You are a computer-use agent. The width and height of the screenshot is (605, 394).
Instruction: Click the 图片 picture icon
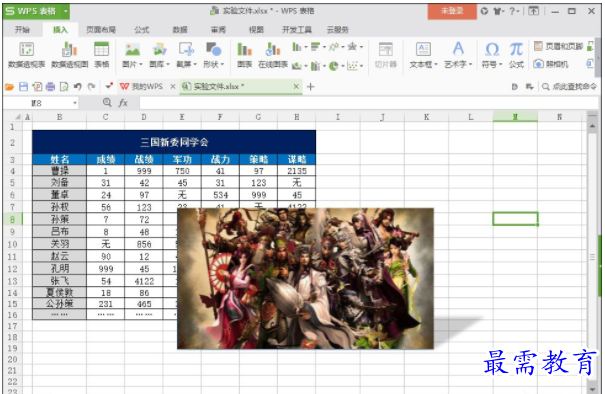point(132,50)
